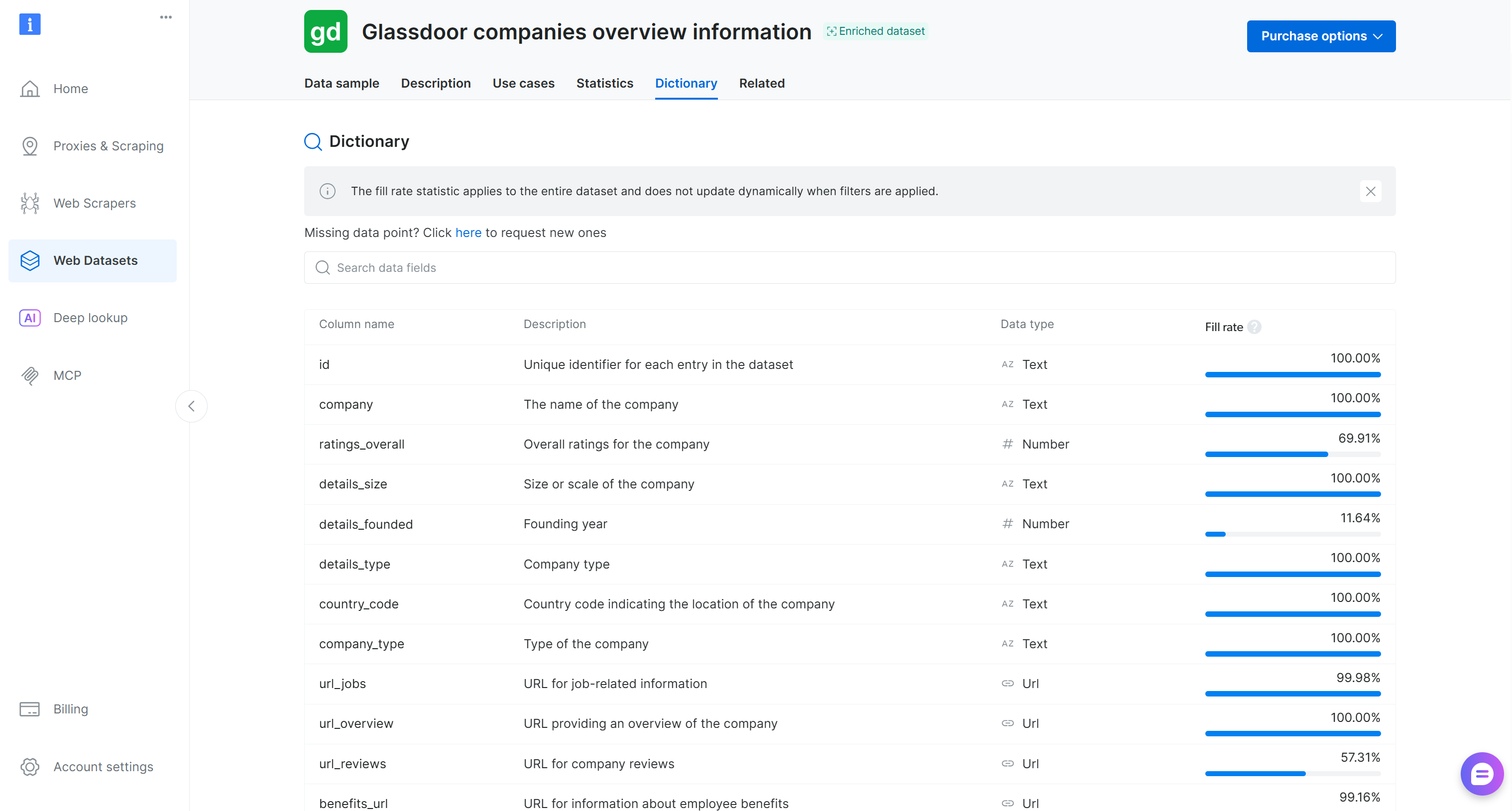Click the Fill rate help question mark
1512x811 pixels.
(1254, 328)
